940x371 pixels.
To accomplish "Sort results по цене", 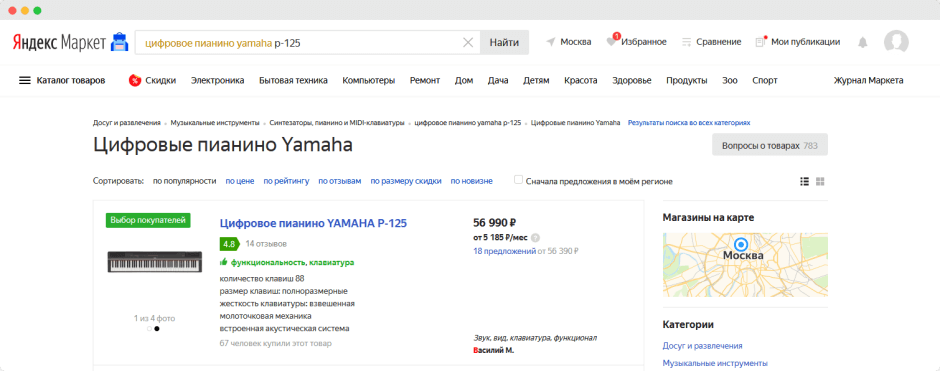I will point(240,181).
